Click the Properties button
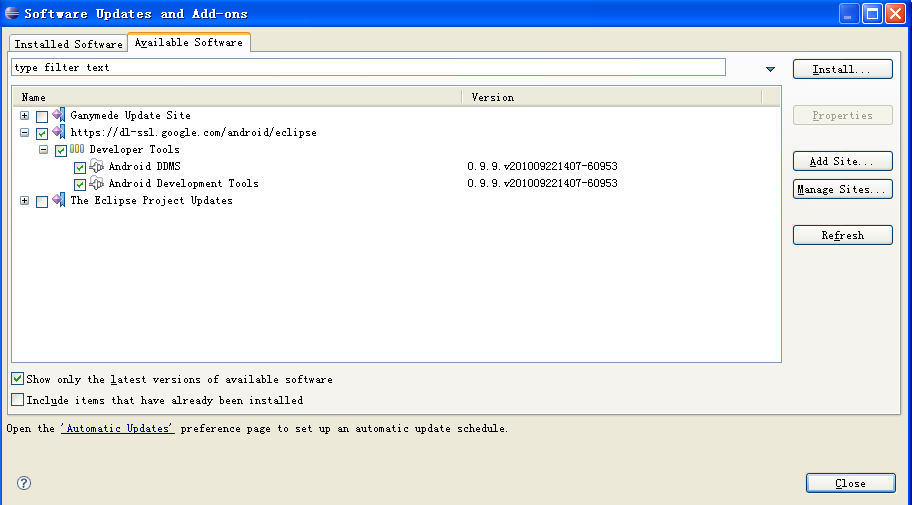The image size is (912, 505). 842,115
